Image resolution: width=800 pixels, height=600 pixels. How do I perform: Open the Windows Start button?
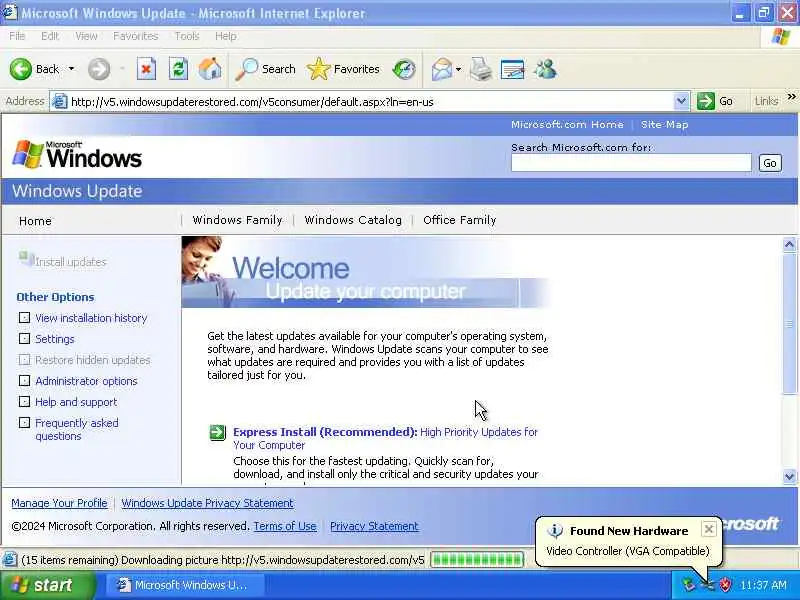tap(47, 585)
